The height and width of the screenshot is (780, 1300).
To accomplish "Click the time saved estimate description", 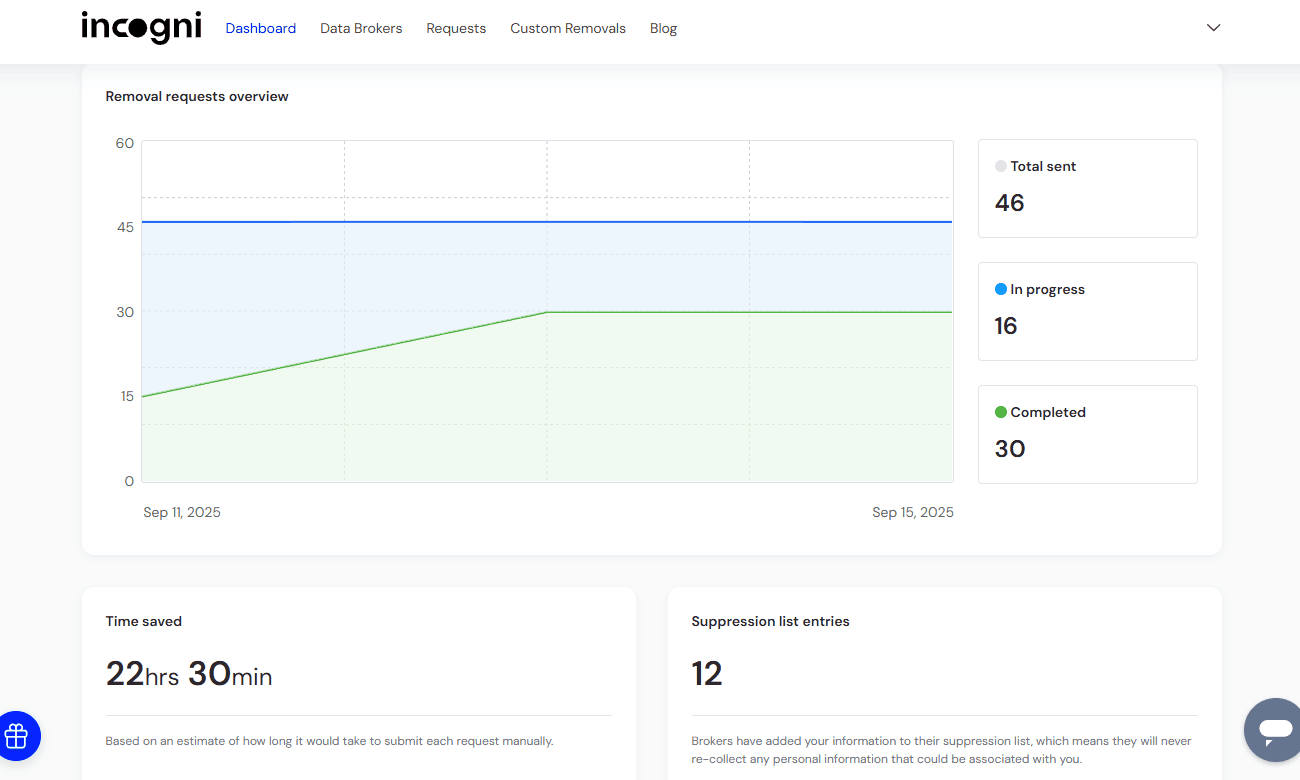I will pos(329,742).
